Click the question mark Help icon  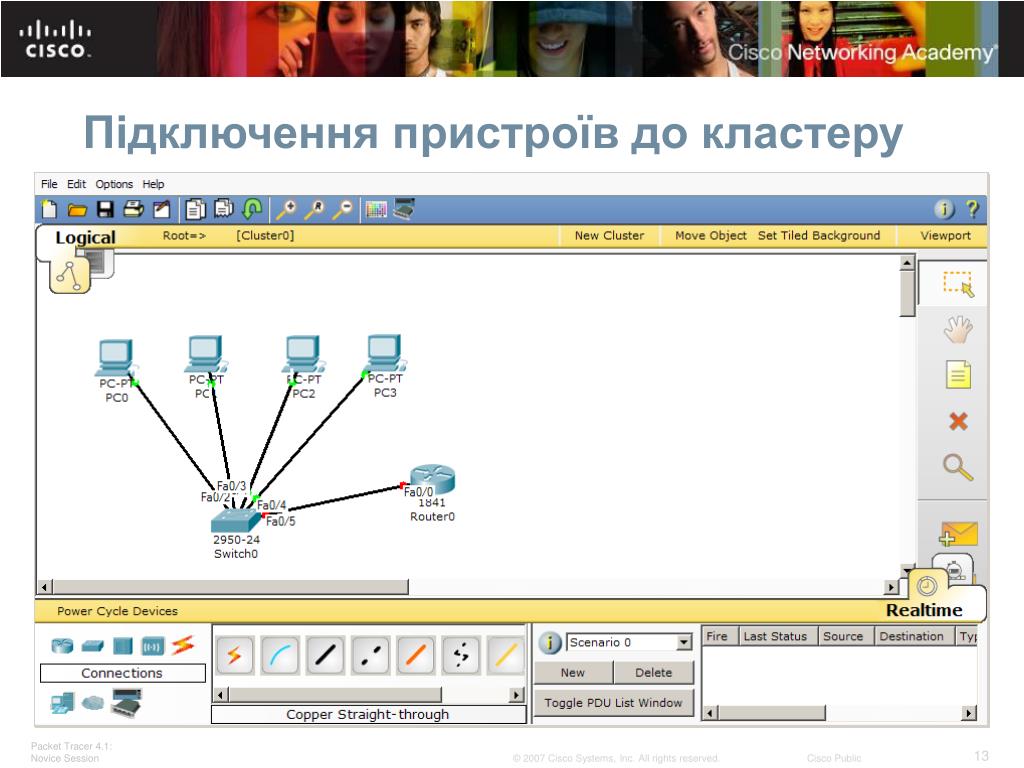pyautogui.click(x=972, y=208)
